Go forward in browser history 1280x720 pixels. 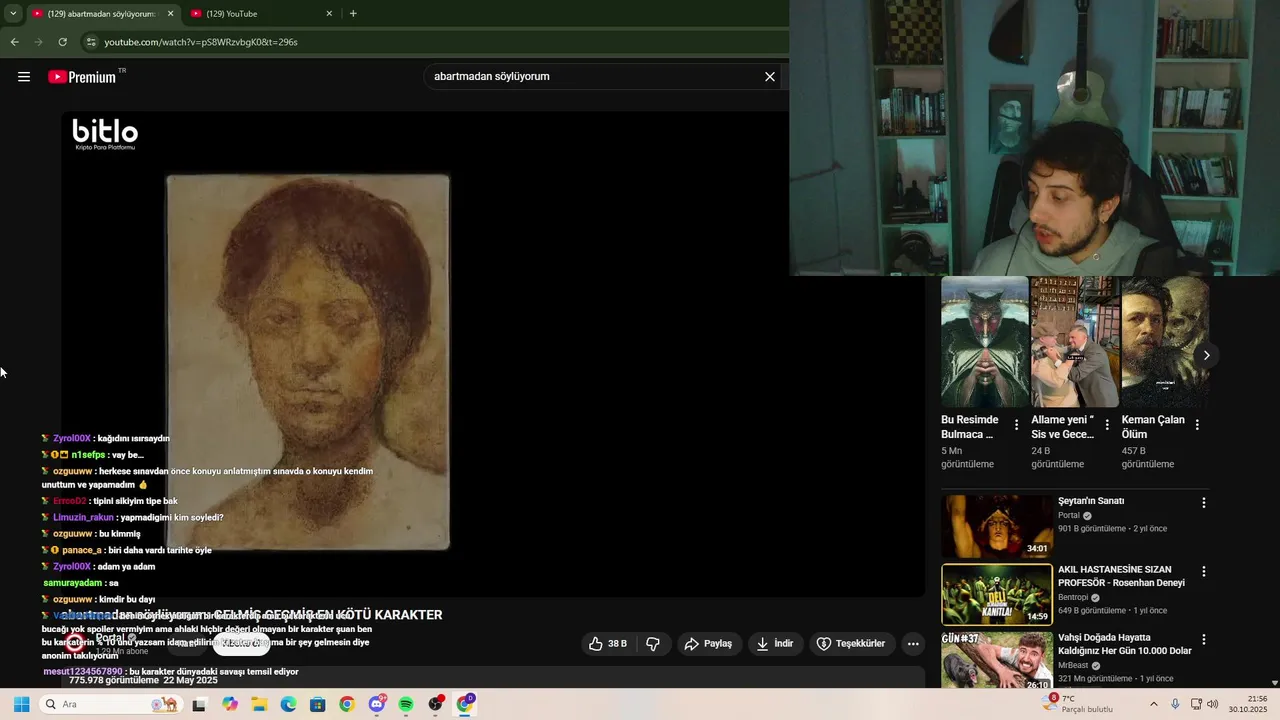coord(38,42)
